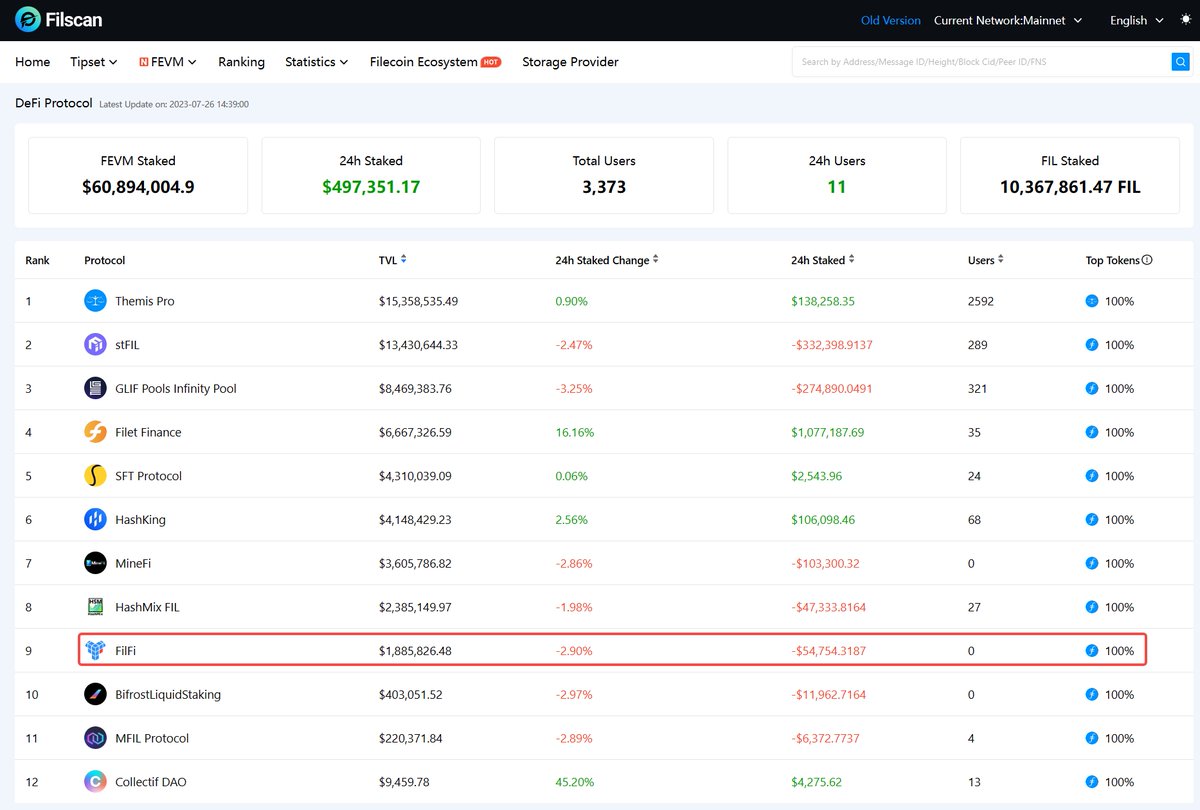This screenshot has height=810, width=1200.
Task: Click the SFT Protocol name text
Action: pyautogui.click(x=149, y=476)
